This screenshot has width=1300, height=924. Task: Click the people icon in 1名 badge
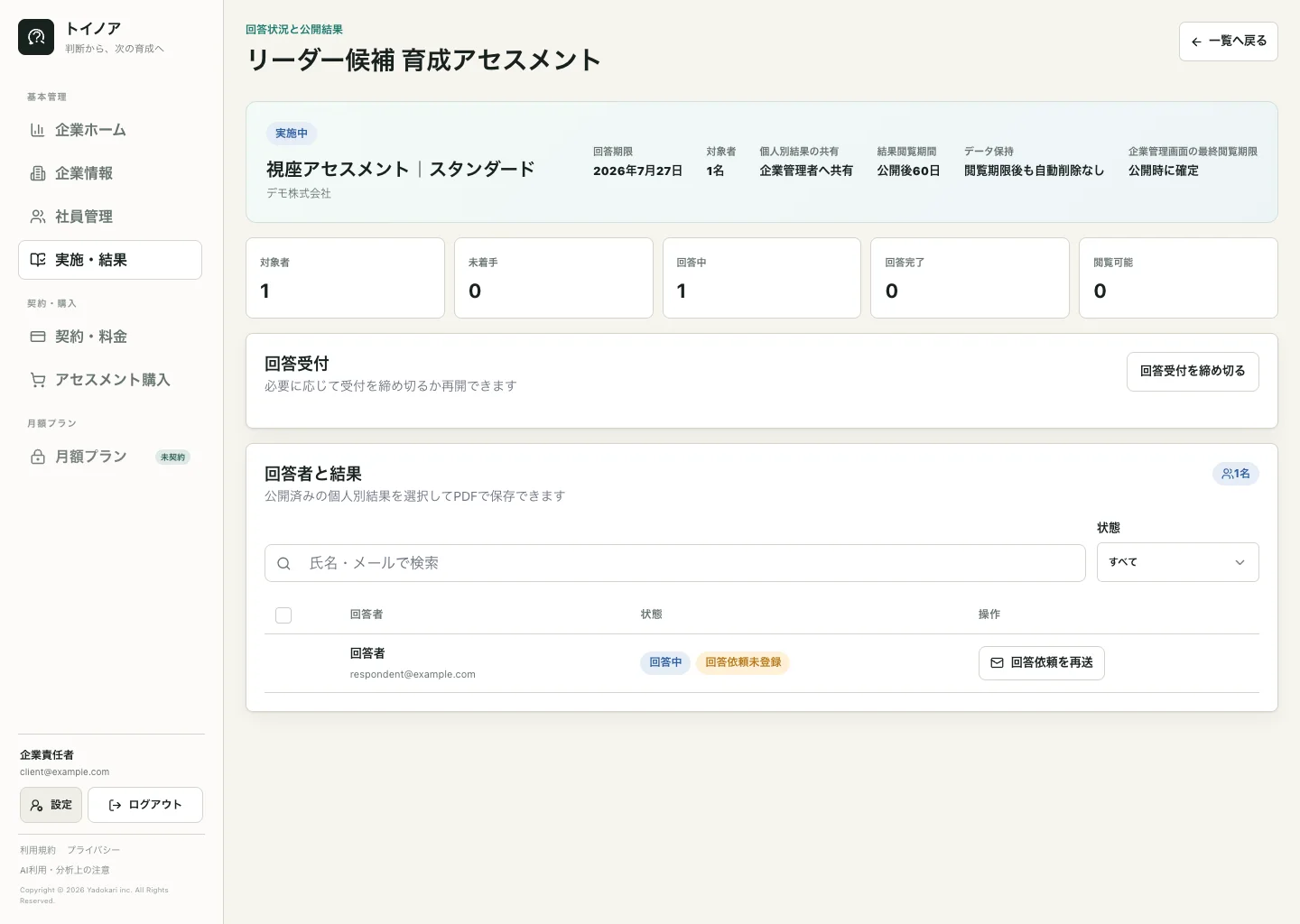pyautogui.click(x=1227, y=474)
